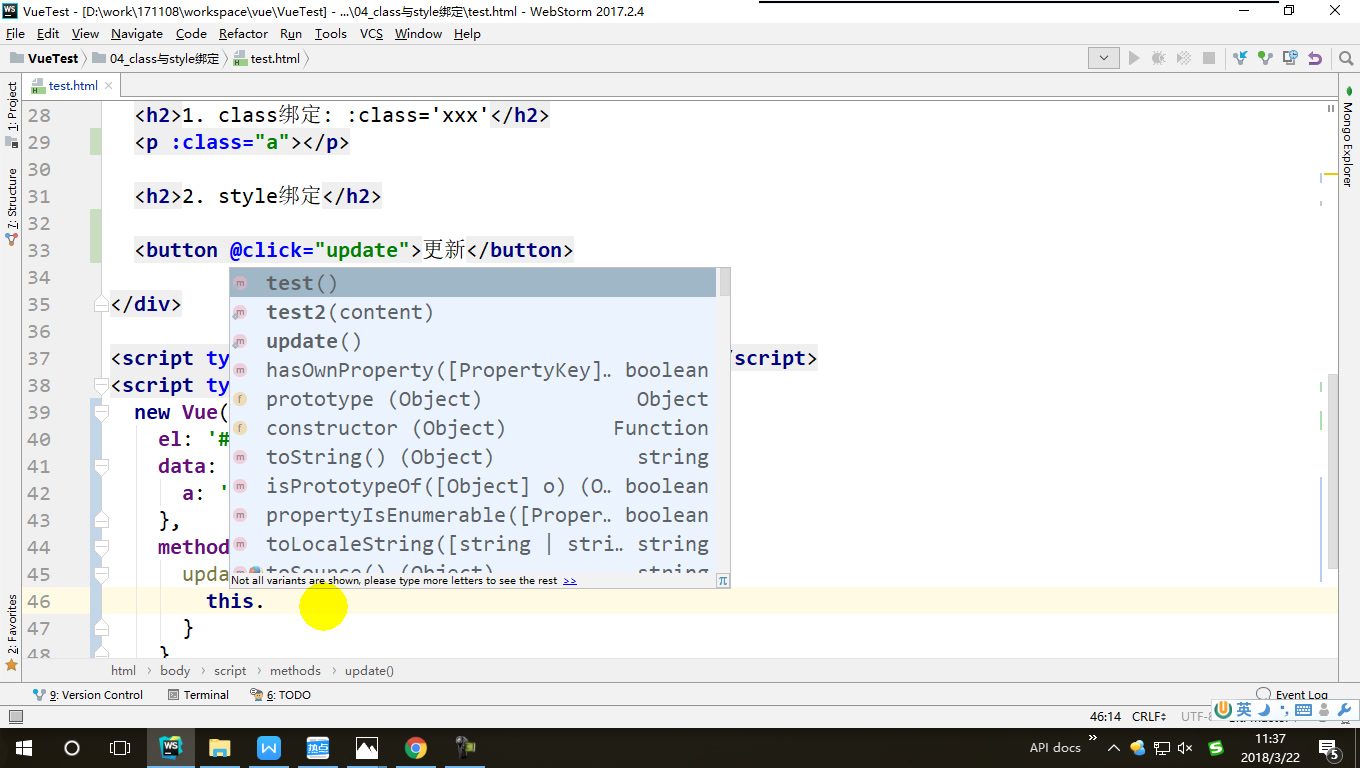1360x768 pixels.
Task: Open the File menu
Action: click(15, 33)
